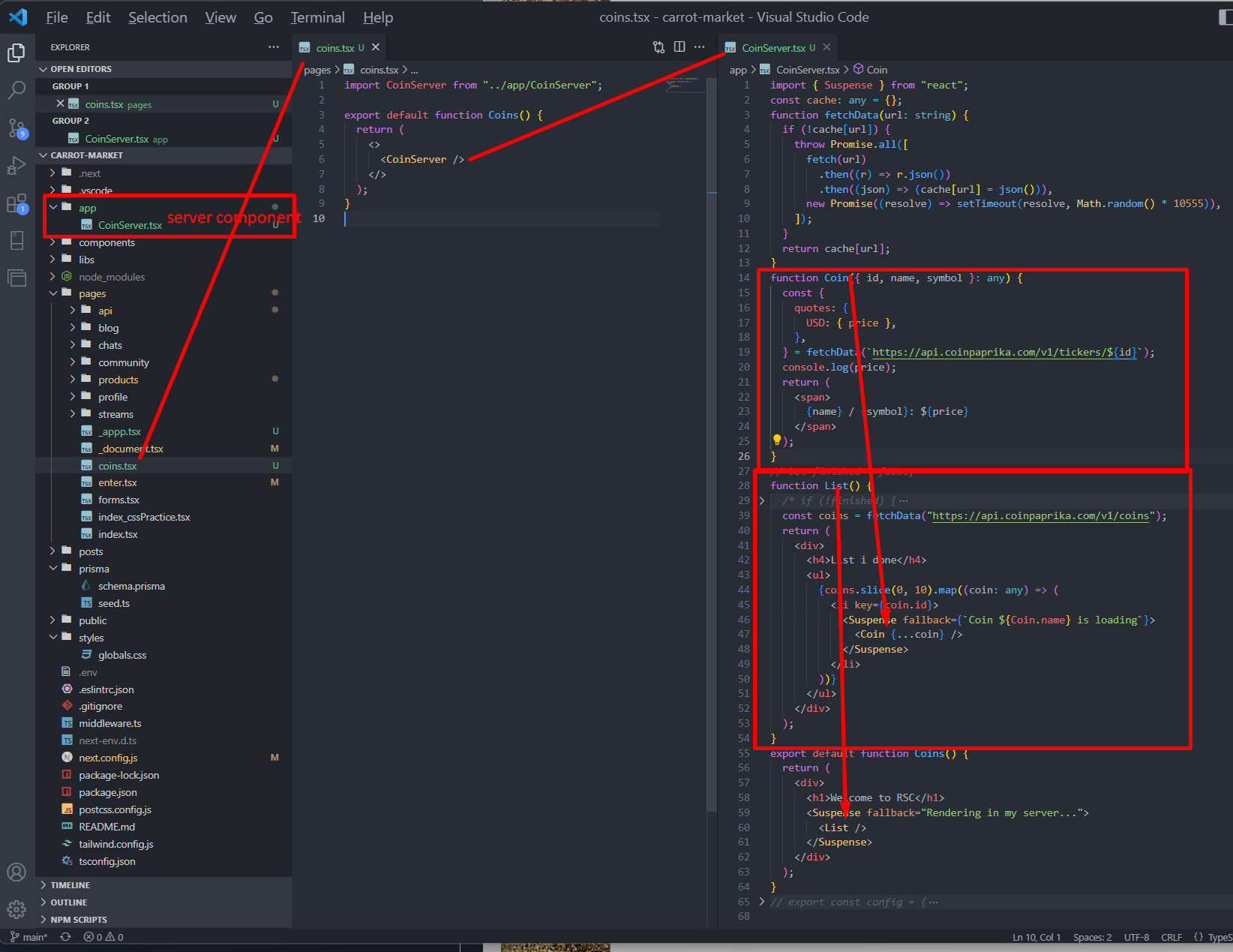Viewport: 1233px width, 952px height.
Task: Click the coins.tsx editor vertical scrollbar
Action: click(712, 445)
